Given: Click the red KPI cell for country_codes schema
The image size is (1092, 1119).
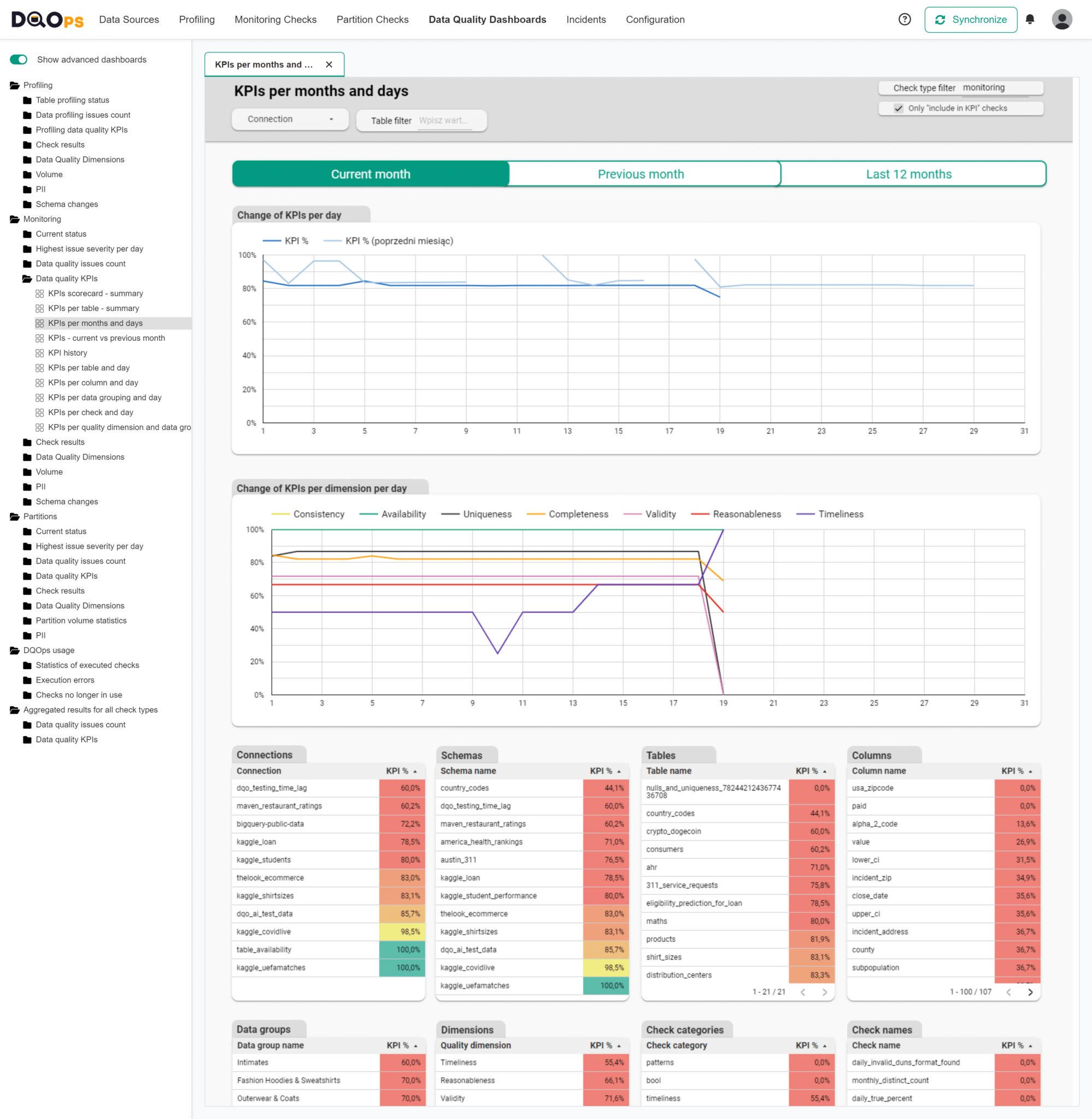Looking at the screenshot, I should (606, 788).
